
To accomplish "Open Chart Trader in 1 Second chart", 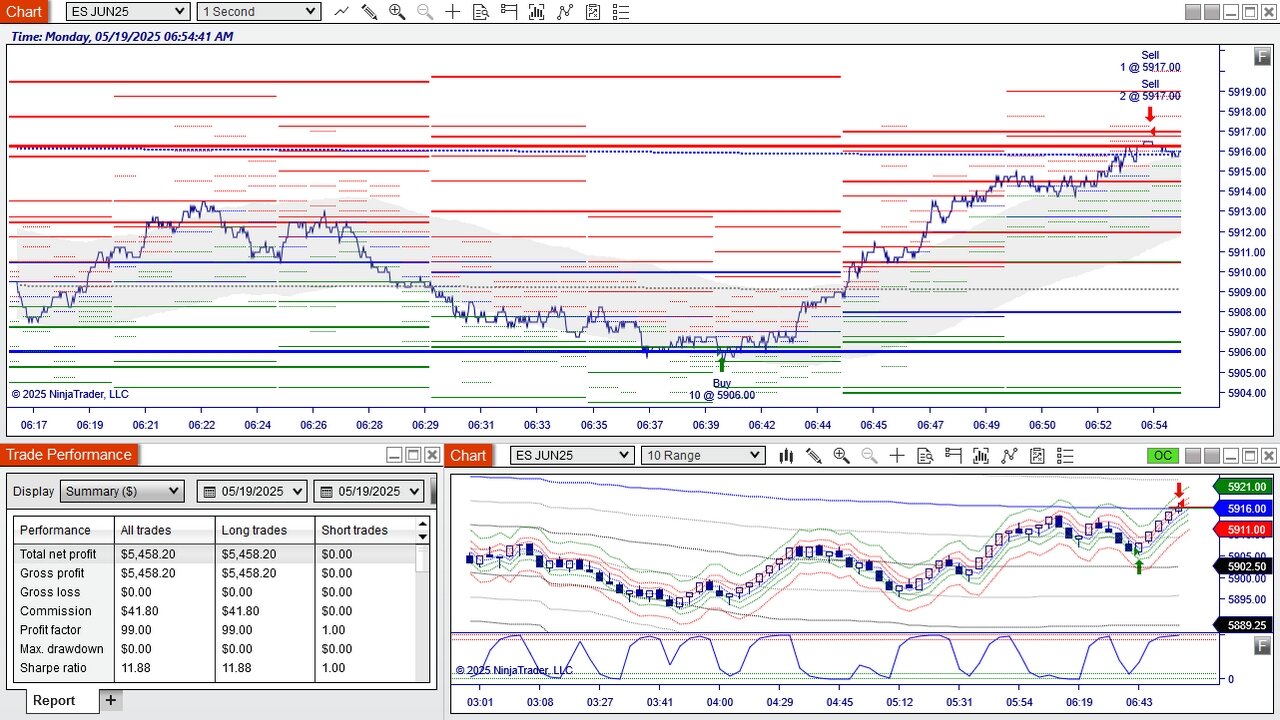I will click(x=509, y=12).
